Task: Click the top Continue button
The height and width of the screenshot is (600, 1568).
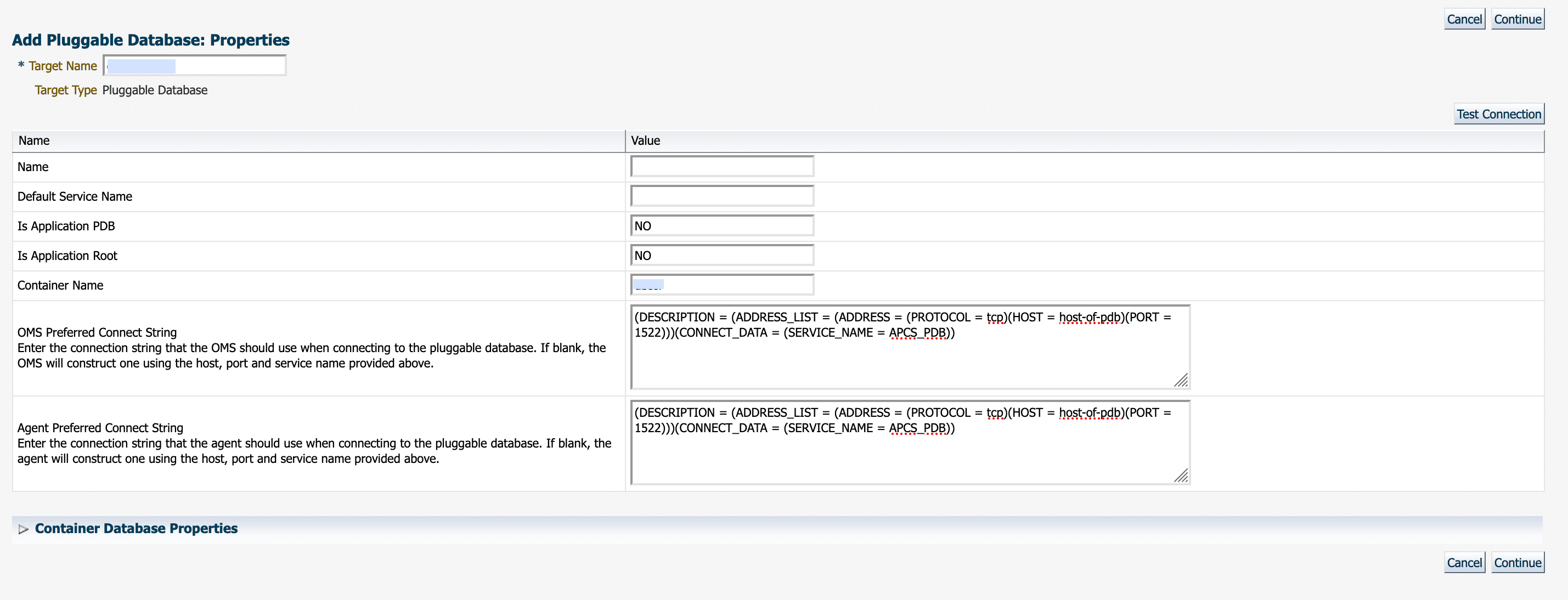Action: tap(1517, 20)
